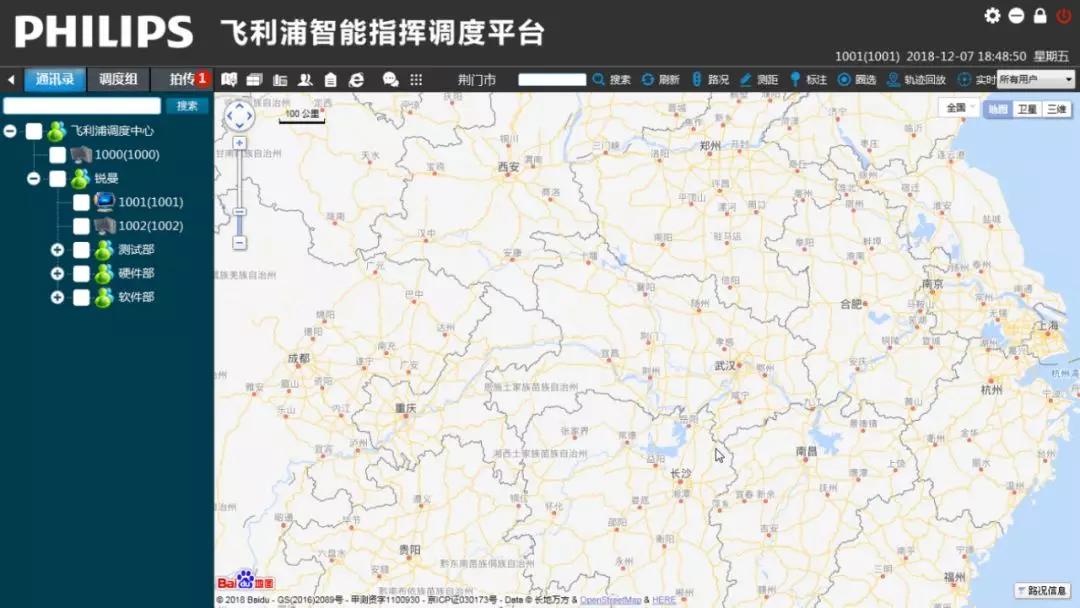Click the 荆门市 city label
Image resolution: width=1080 pixels, height=608 pixels.
coord(477,80)
